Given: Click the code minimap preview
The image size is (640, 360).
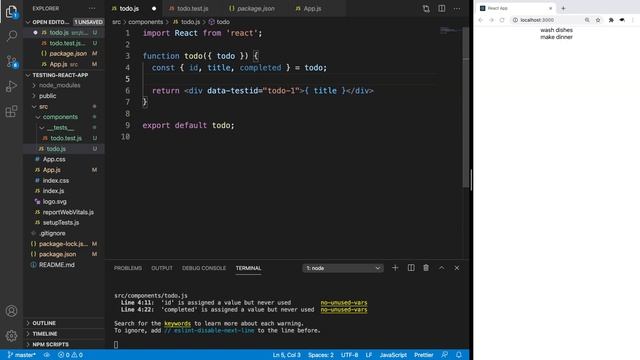Looking at the screenshot, I should tap(450, 31).
